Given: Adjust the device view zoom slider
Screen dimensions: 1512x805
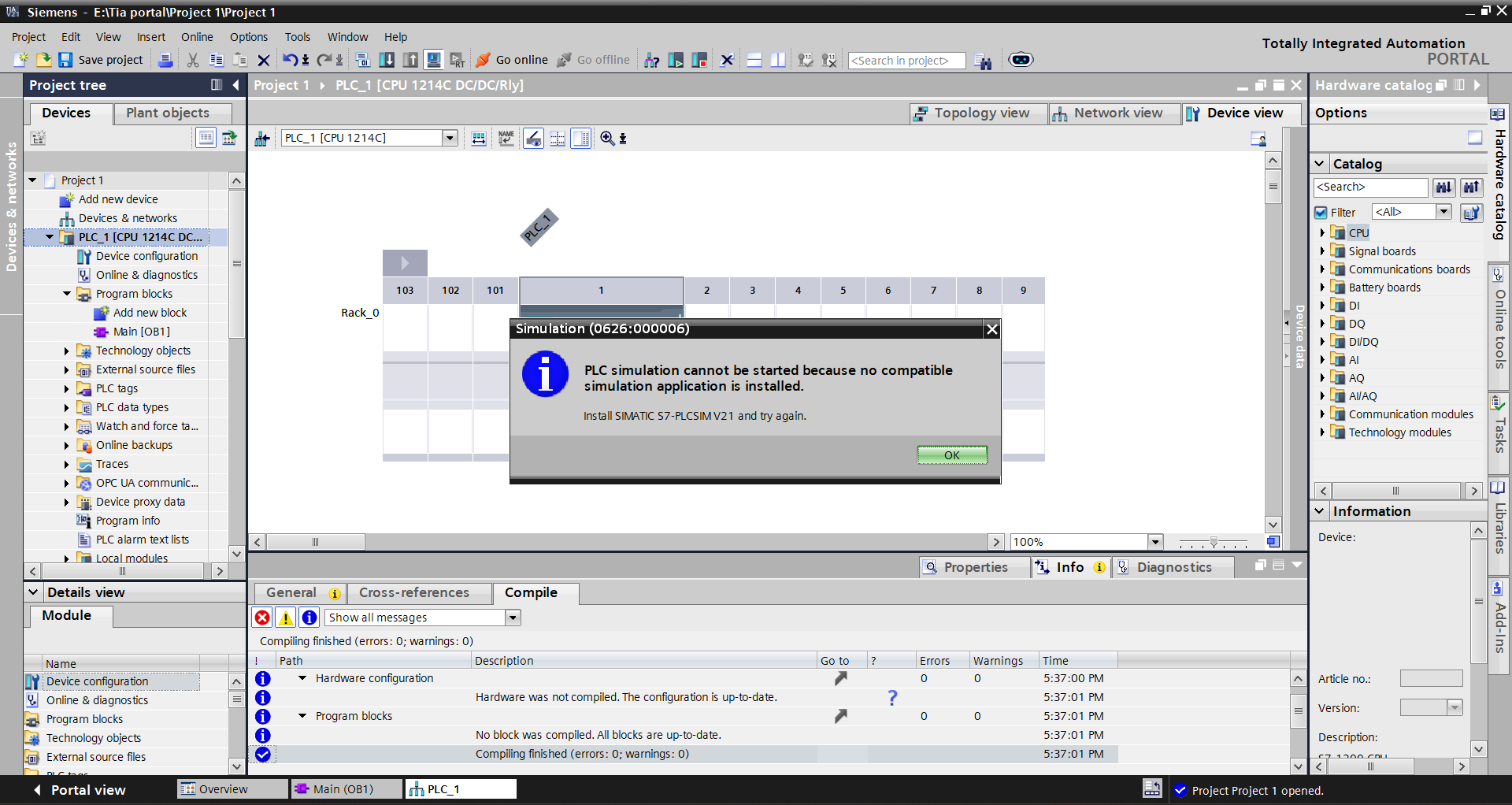Looking at the screenshot, I should pyautogui.click(x=1214, y=543).
